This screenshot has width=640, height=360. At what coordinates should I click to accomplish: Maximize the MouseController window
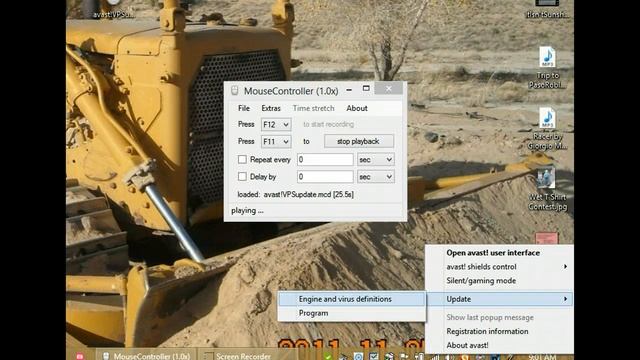tap(366, 89)
